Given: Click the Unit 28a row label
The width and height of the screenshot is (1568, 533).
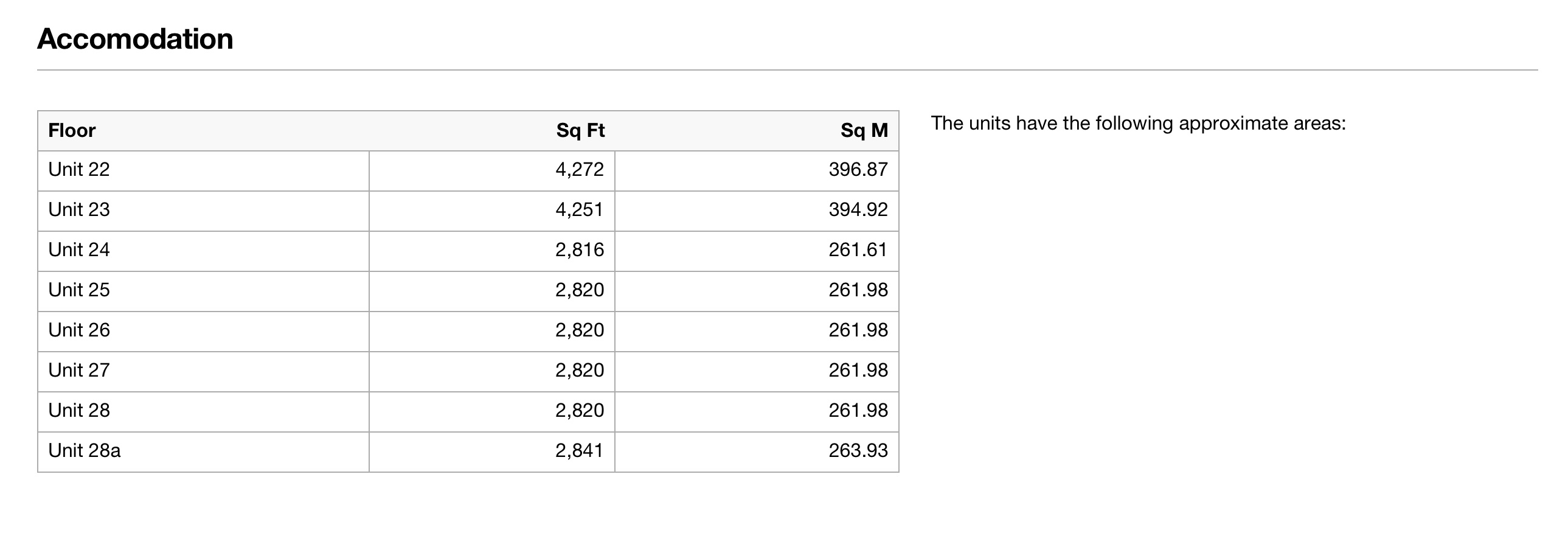Looking at the screenshot, I should (x=85, y=451).
